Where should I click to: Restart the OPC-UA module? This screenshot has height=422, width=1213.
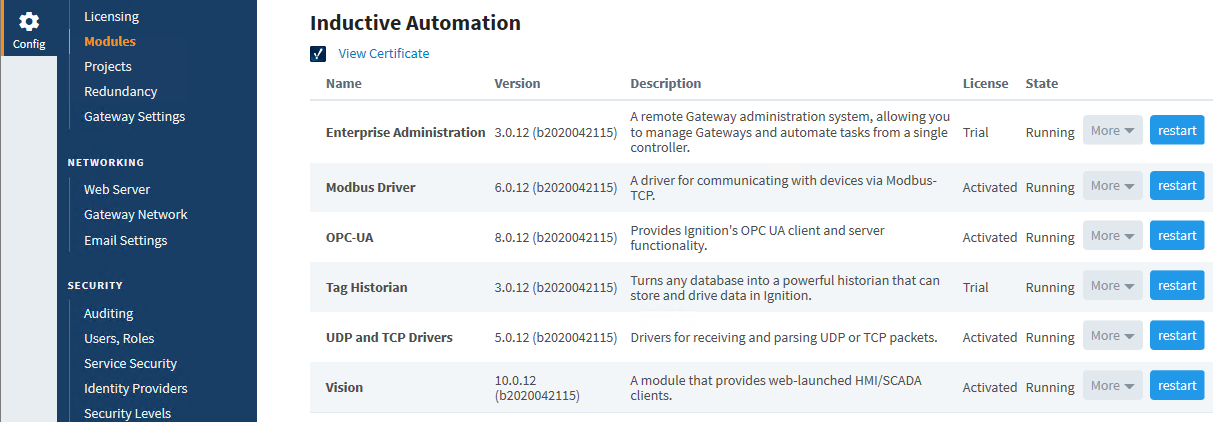tap(1177, 236)
